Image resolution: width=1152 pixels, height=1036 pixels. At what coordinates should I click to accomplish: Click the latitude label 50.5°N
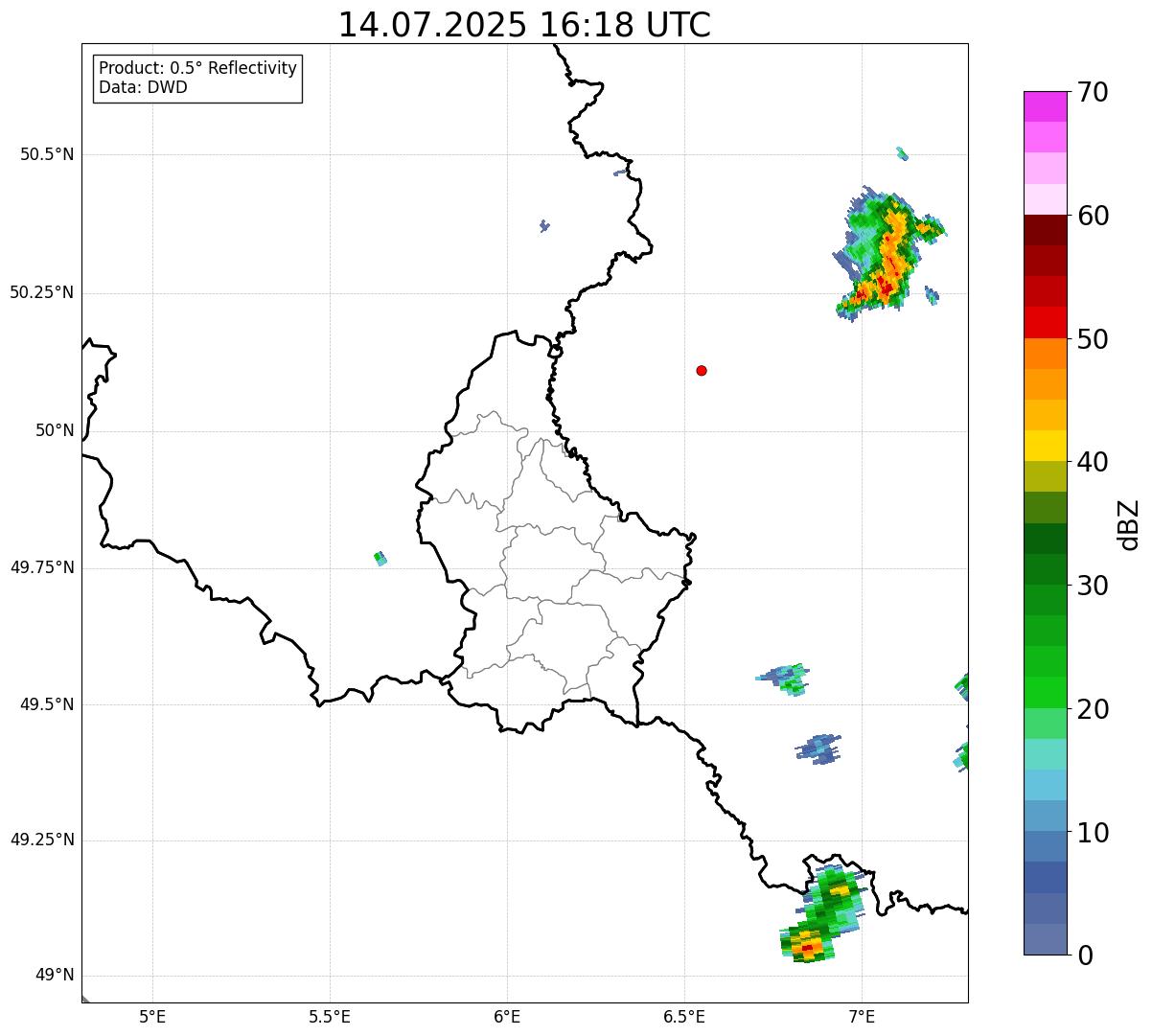click(47, 154)
